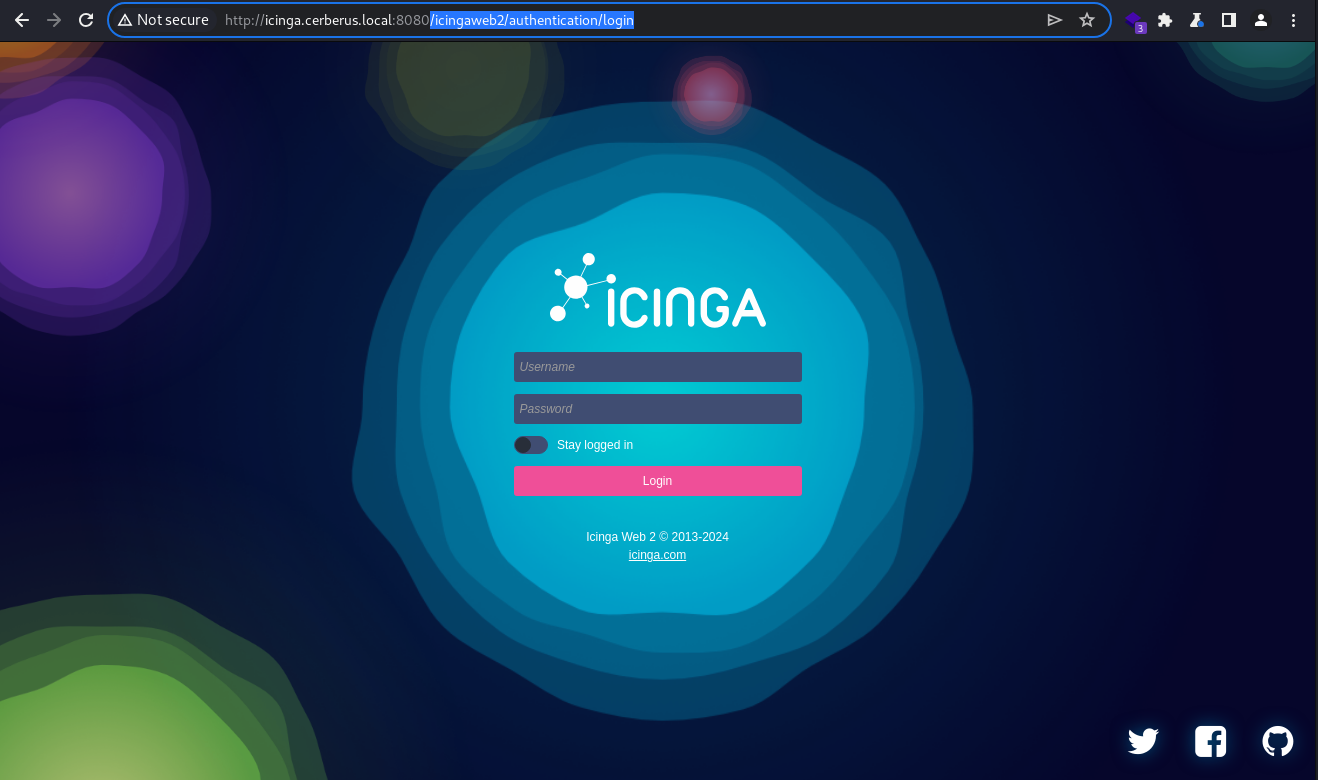This screenshot has width=1318, height=780.
Task: Click the address bar URL
Action: tap(429, 20)
